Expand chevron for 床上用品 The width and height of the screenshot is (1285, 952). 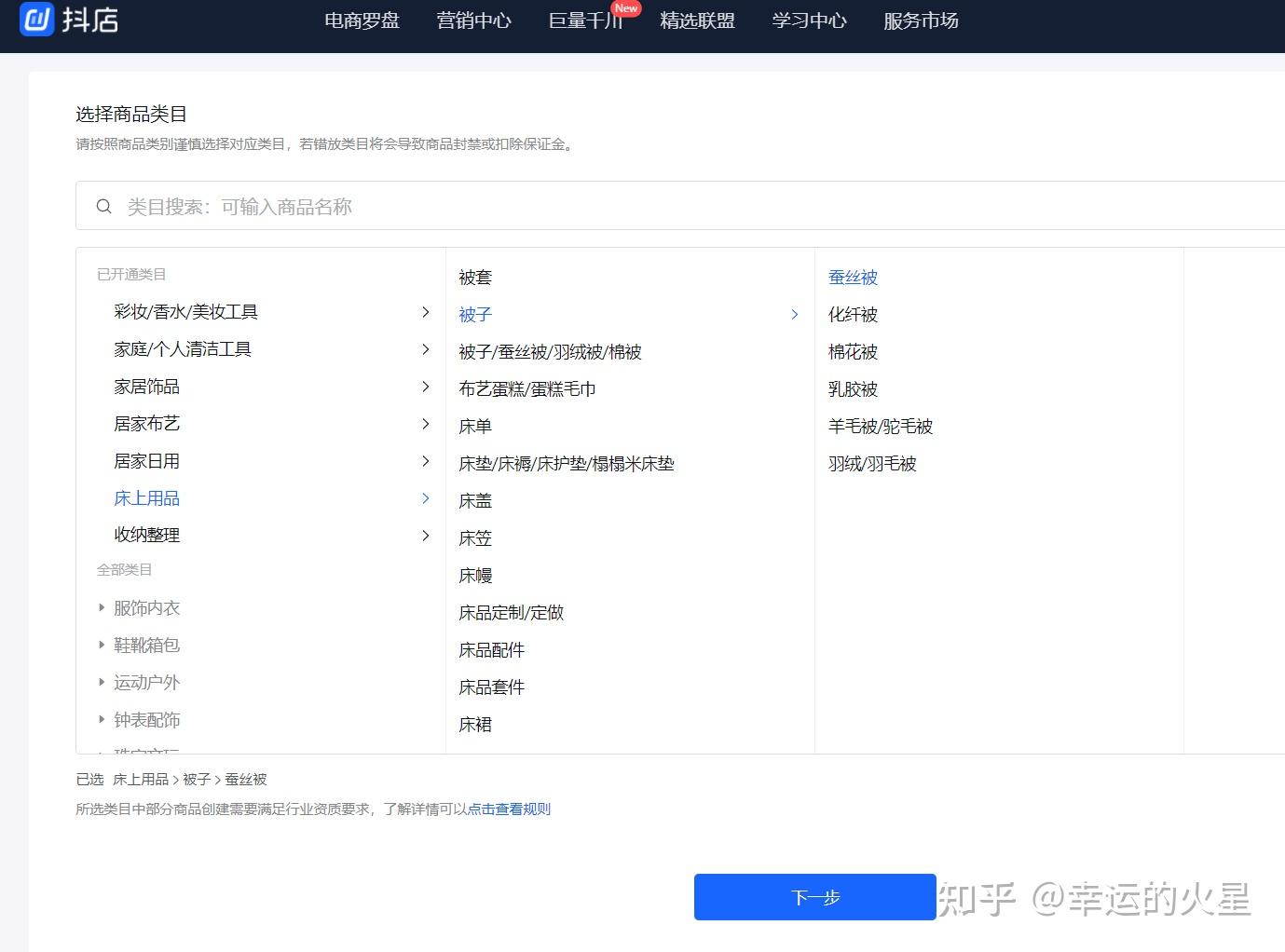click(426, 498)
